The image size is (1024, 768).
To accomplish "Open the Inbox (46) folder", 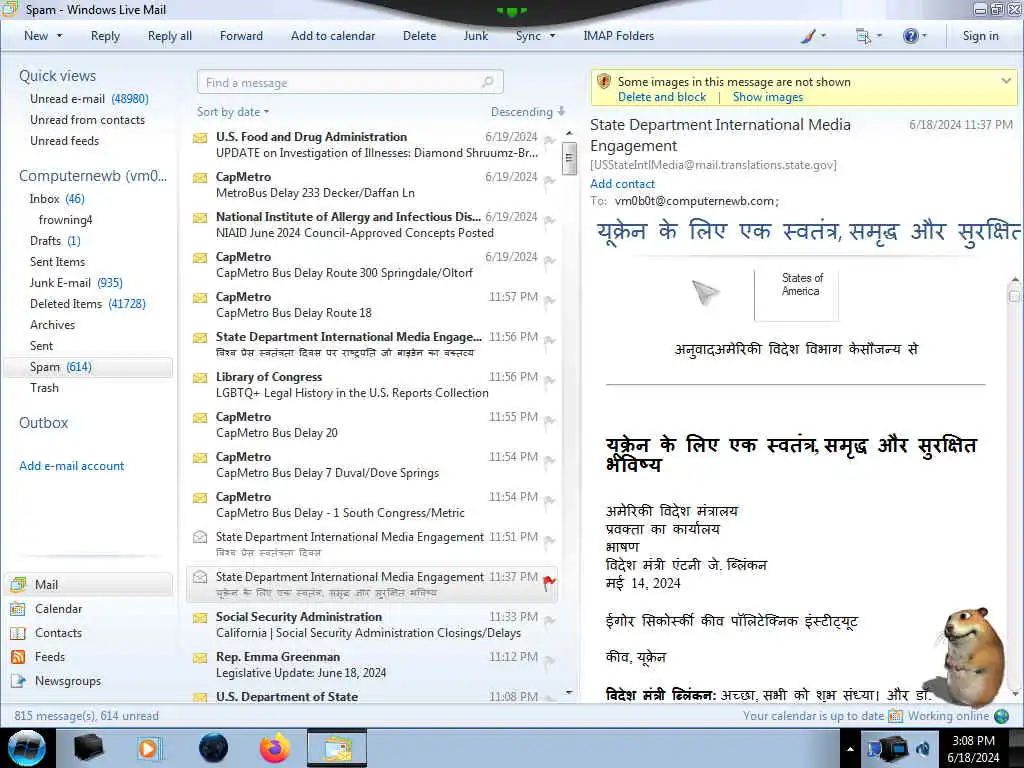I will pos(57,199).
